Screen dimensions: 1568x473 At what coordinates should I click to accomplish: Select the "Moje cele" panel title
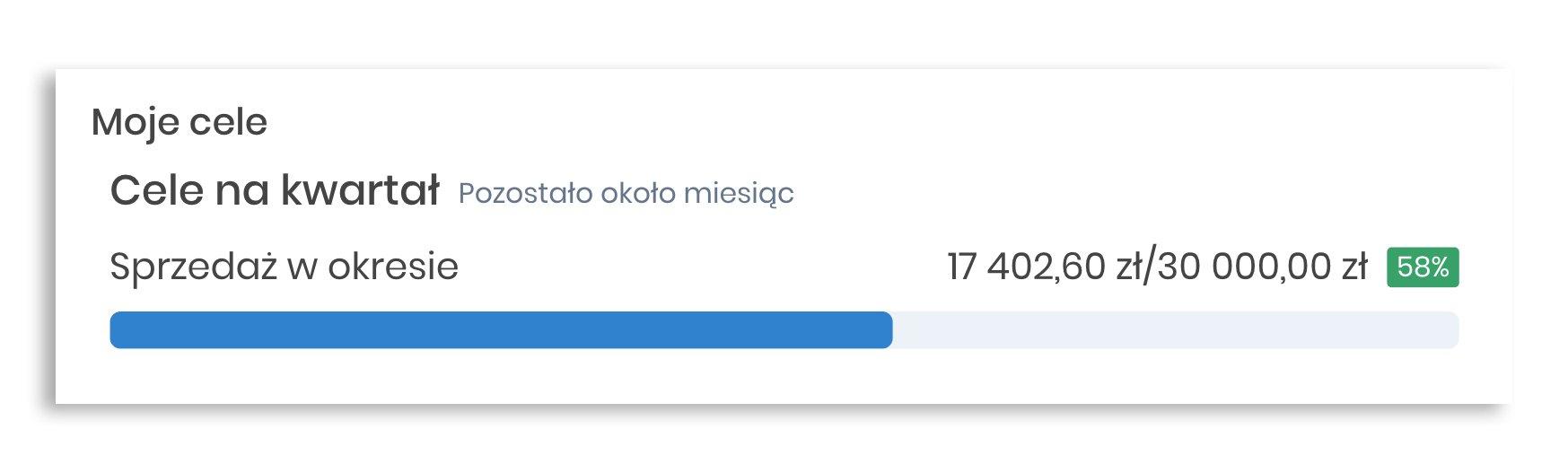coord(180,122)
